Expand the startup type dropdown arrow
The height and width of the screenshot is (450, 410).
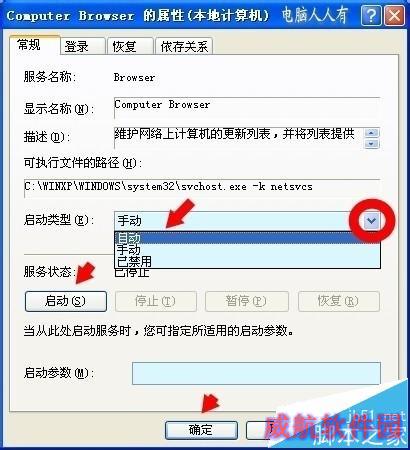(x=372, y=221)
